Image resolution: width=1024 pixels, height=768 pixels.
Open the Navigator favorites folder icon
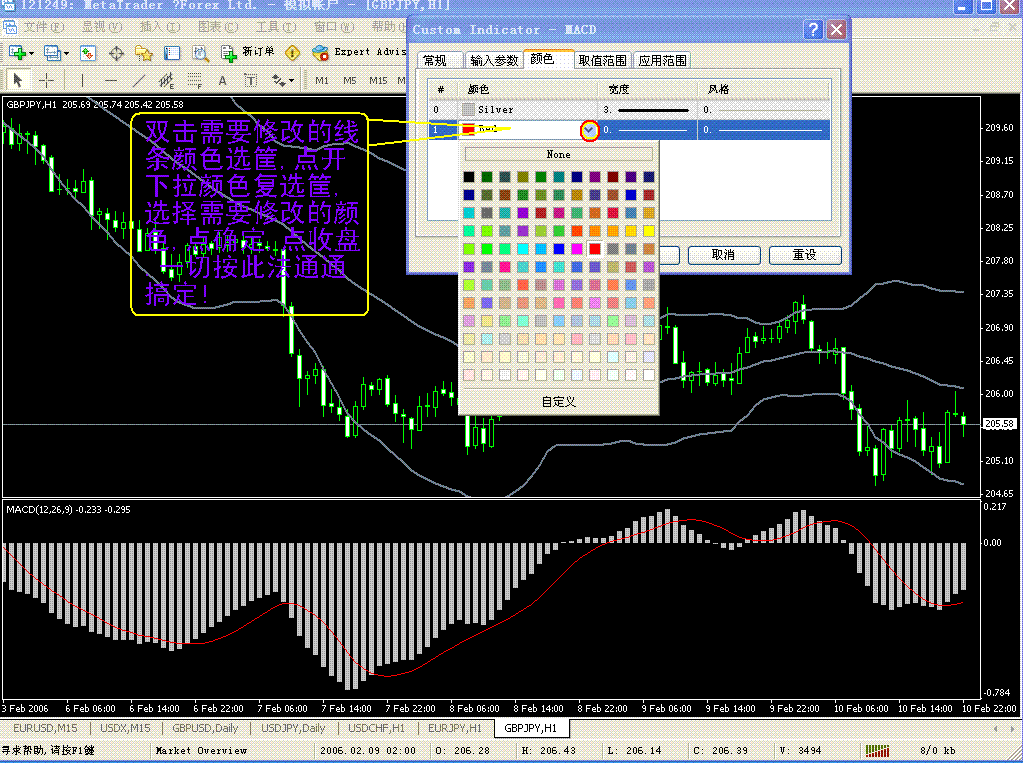145,52
